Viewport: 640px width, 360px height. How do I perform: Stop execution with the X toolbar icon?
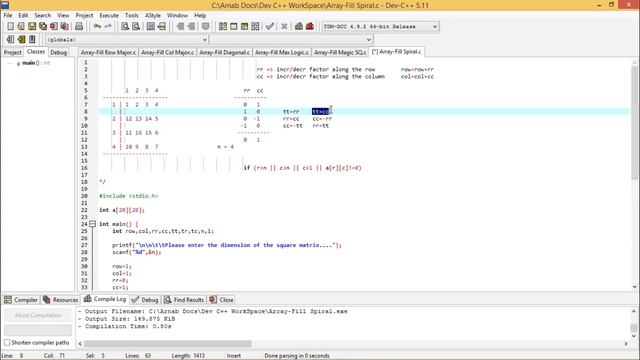click(284, 27)
